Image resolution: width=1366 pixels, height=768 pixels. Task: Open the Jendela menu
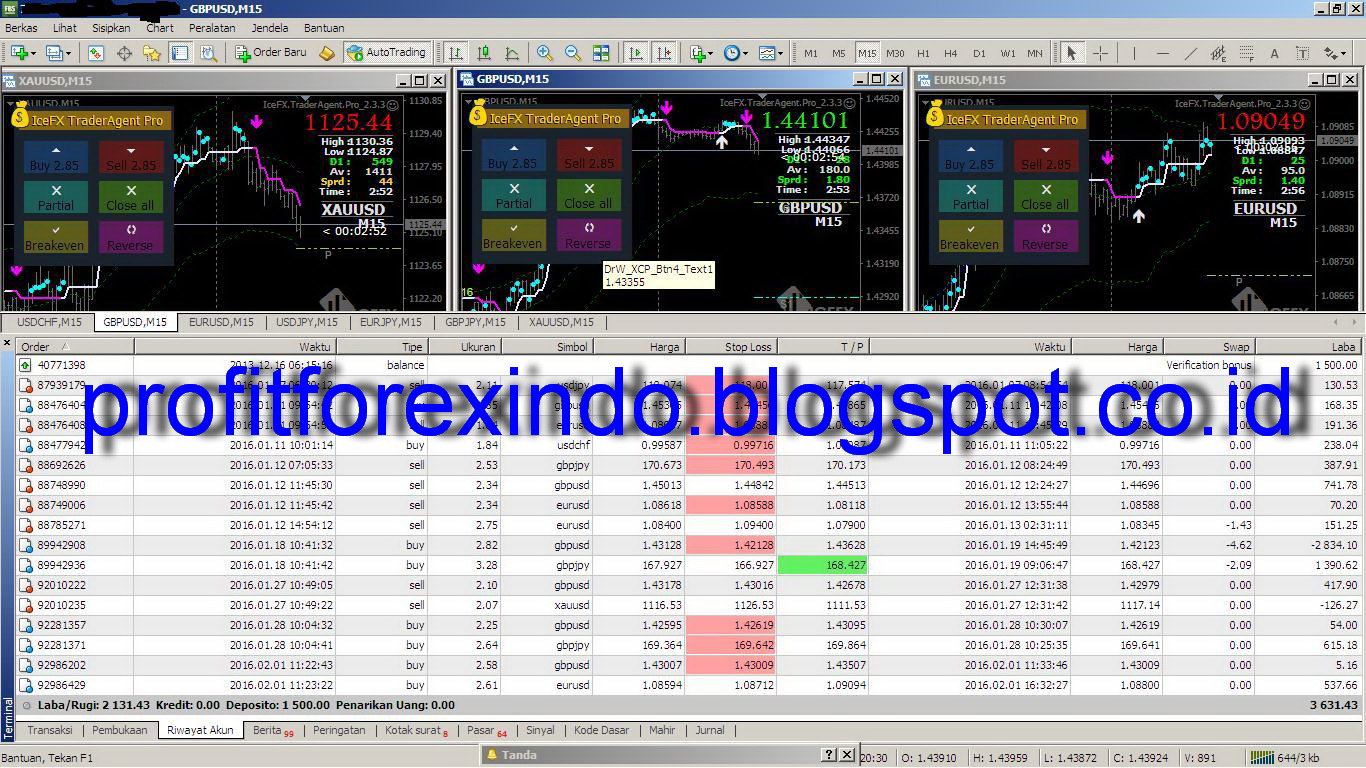270,28
